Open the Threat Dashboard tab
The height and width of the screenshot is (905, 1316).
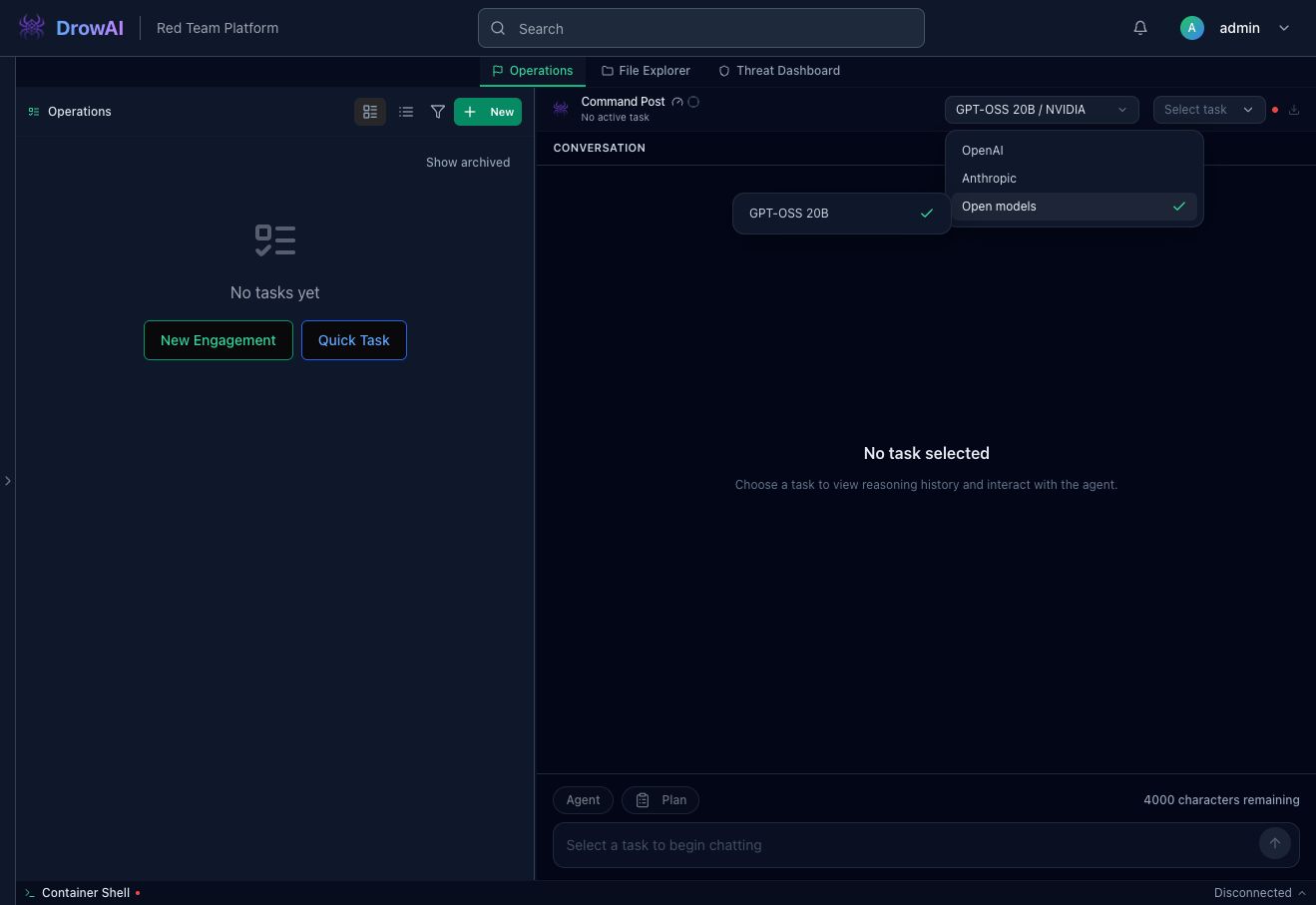pos(779,71)
